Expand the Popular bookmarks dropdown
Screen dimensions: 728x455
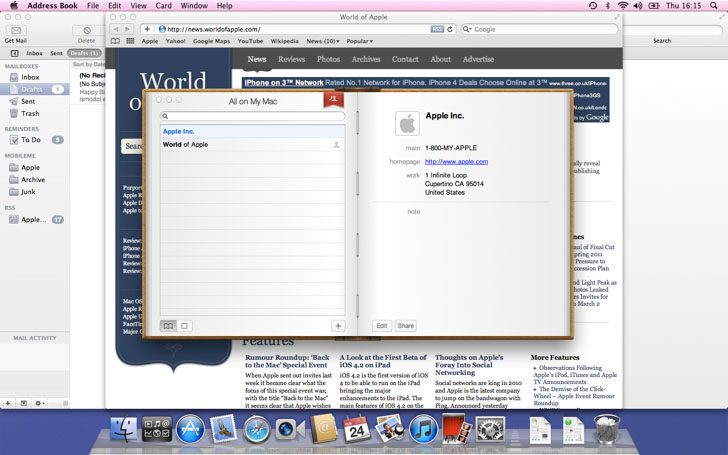tap(360, 41)
